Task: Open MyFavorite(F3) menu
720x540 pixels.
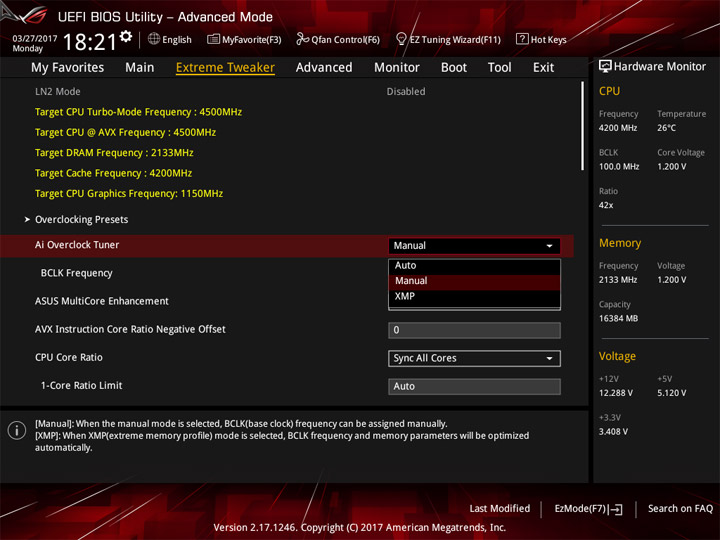Action: pyautogui.click(x=252, y=40)
